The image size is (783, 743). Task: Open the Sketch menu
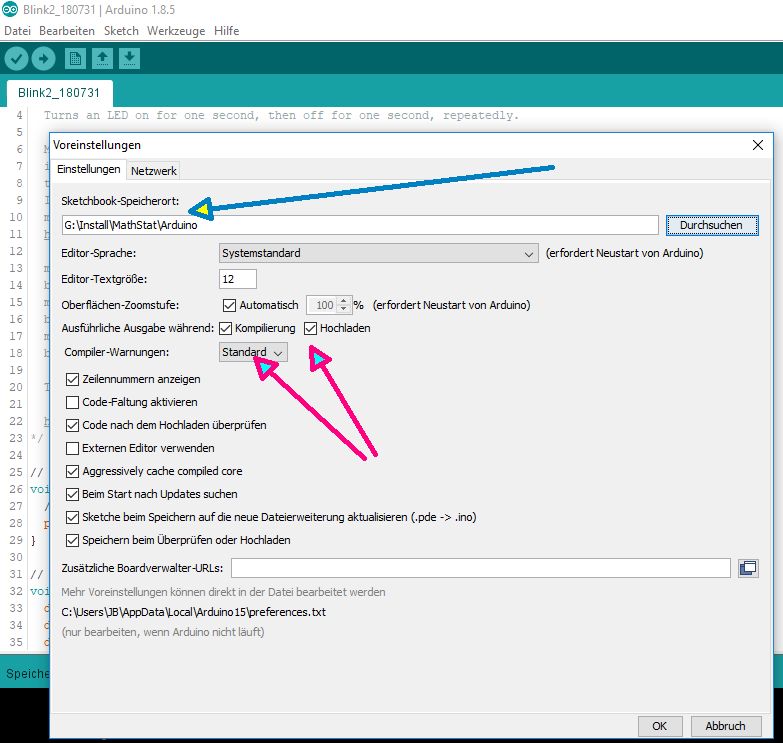tap(121, 31)
